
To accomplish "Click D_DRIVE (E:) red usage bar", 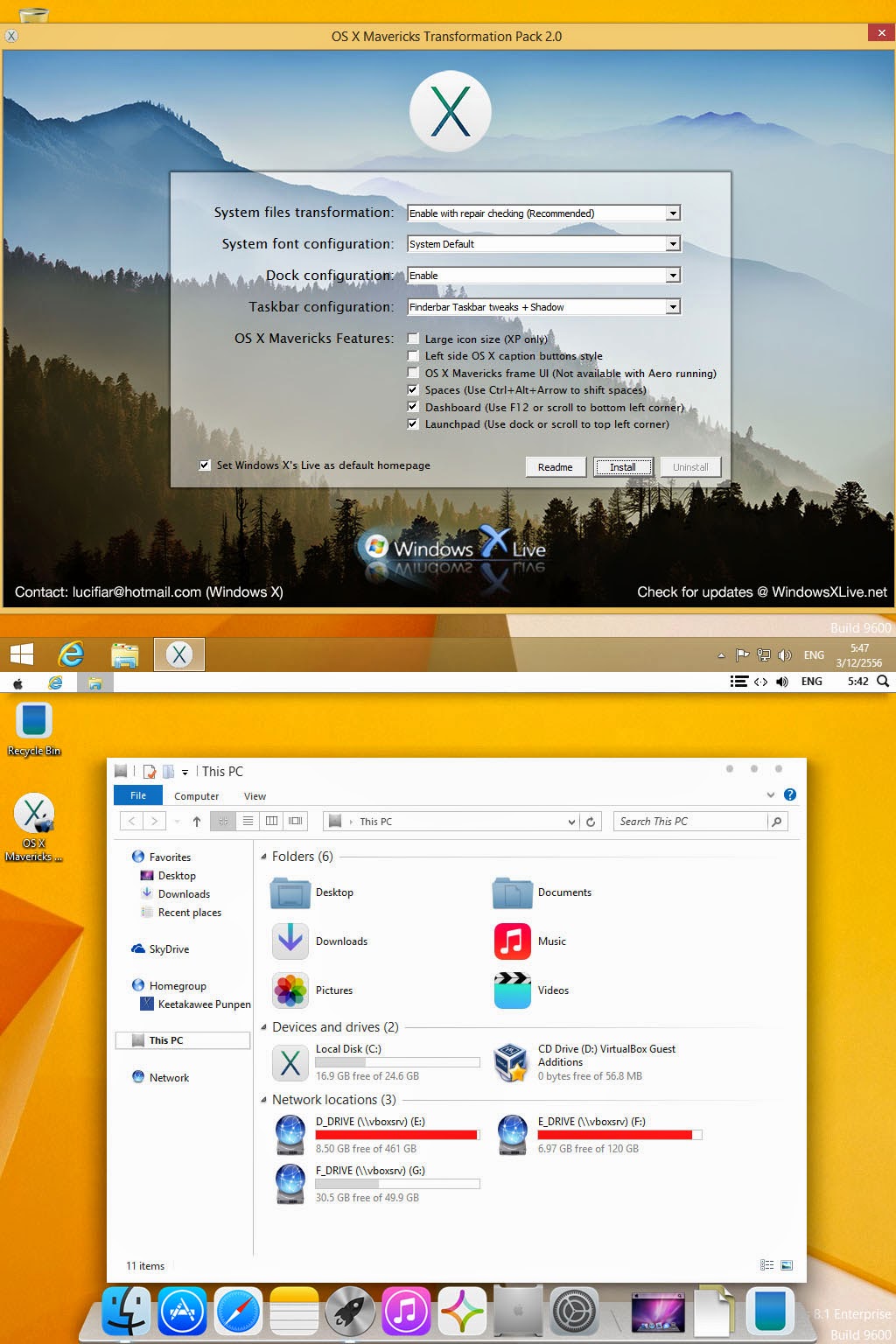I will 397,1135.
